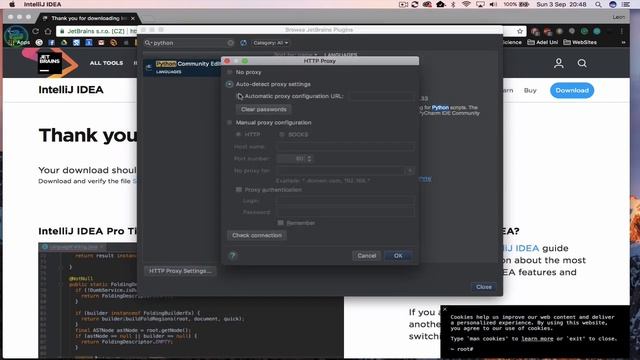Close the cookies terminal popup
This screenshot has width=640, height=360.
click(x=445, y=309)
